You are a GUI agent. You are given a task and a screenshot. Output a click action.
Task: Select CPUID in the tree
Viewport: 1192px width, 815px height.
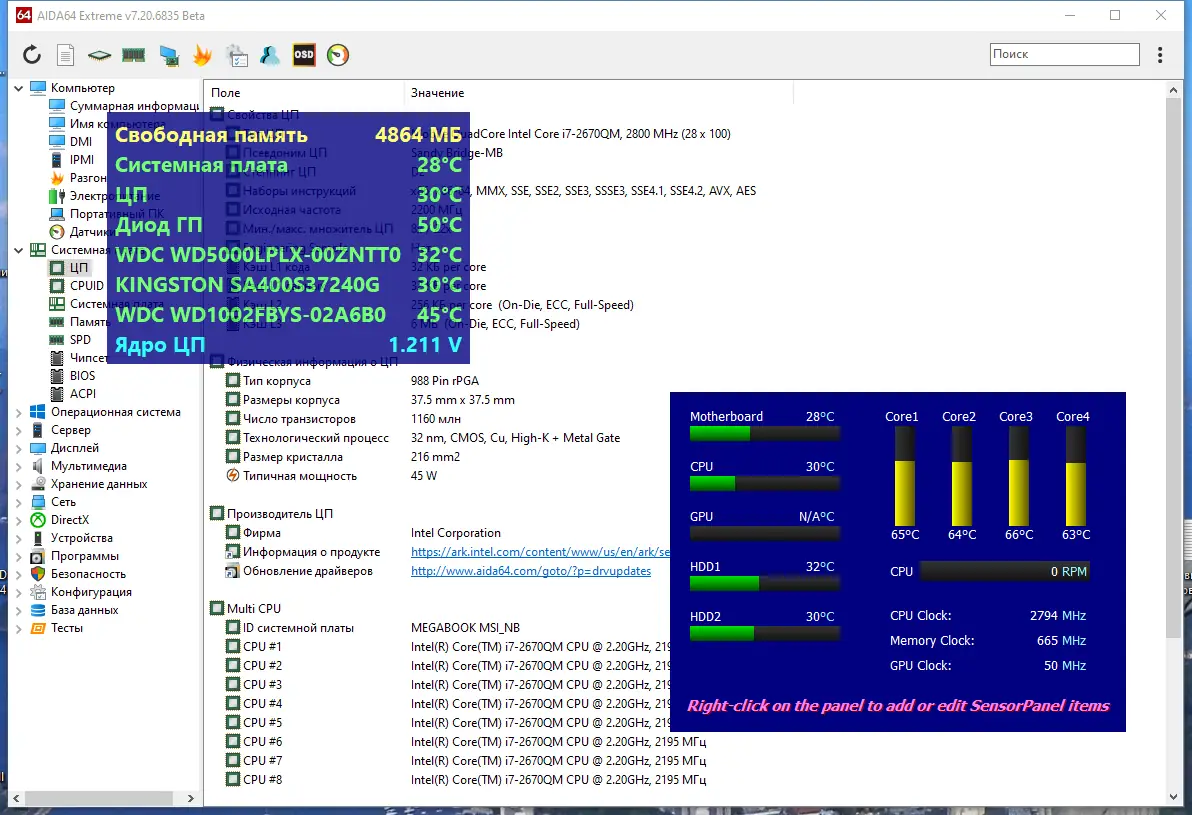(x=87, y=286)
